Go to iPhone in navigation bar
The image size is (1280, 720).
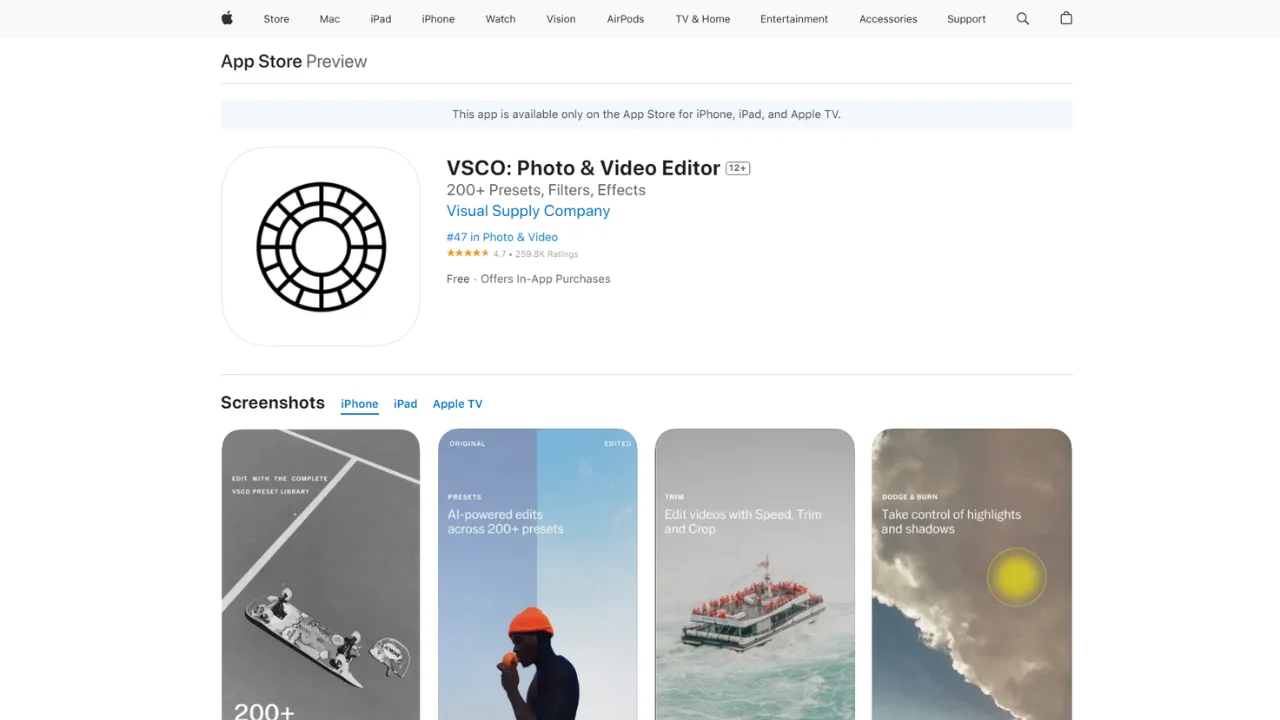pyautogui.click(x=438, y=19)
